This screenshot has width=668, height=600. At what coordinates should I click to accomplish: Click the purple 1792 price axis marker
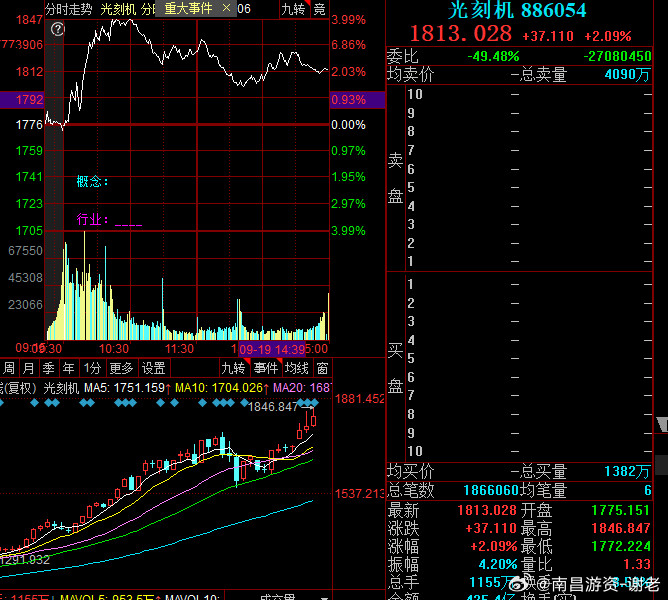click(22, 100)
